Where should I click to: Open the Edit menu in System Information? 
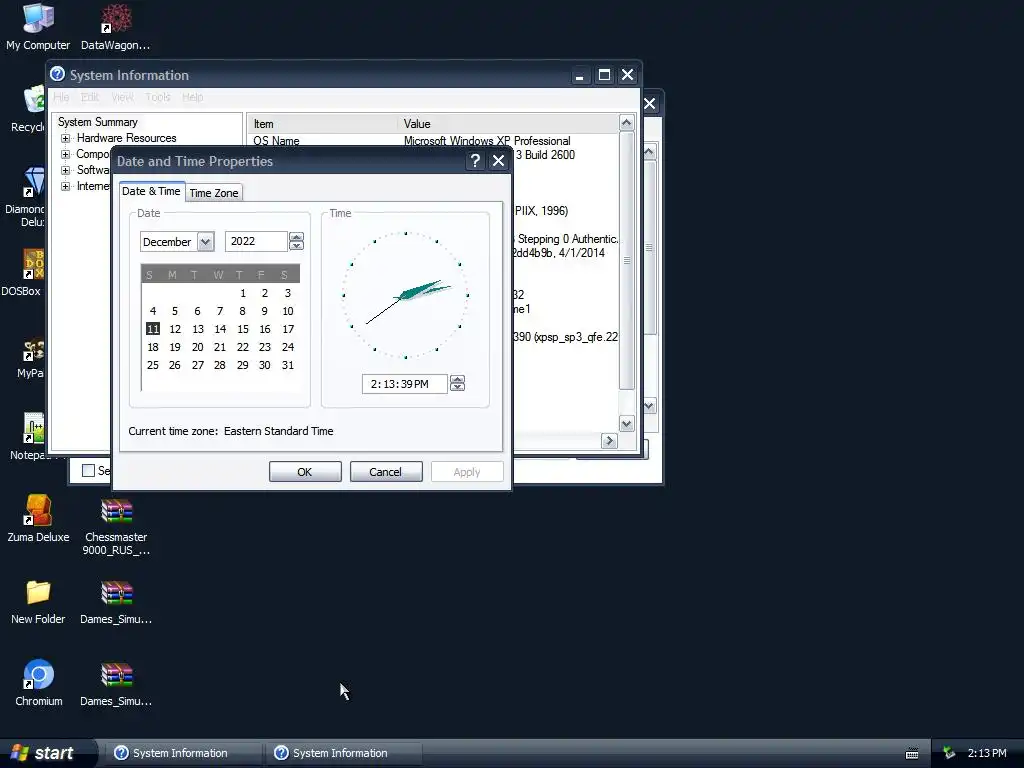89,97
